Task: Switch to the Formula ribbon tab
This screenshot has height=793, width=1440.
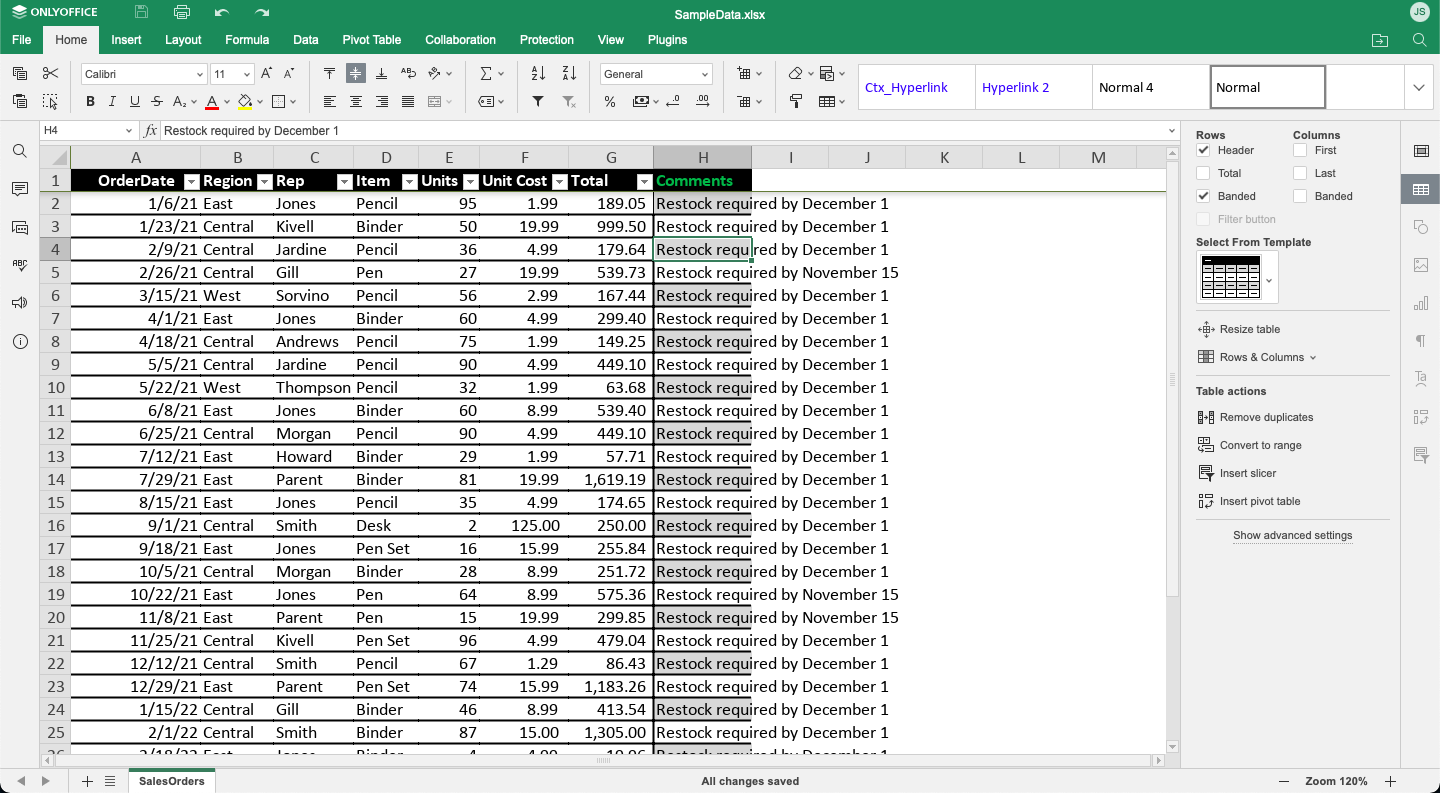Action: click(247, 40)
